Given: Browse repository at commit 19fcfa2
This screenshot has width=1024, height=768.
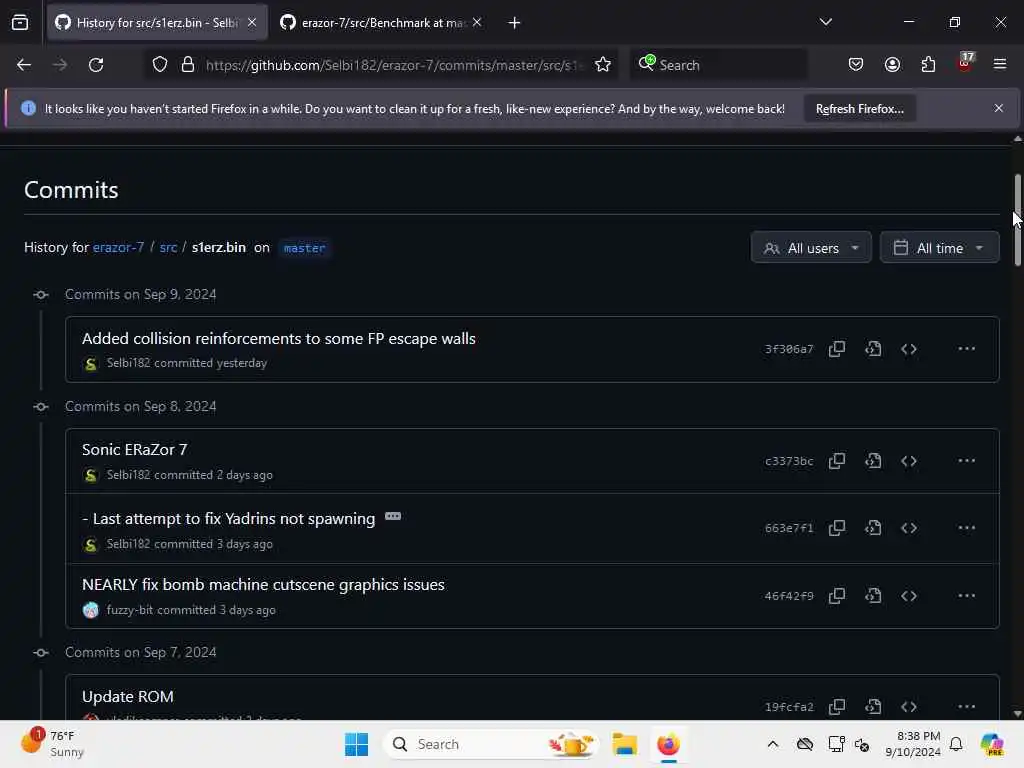Looking at the screenshot, I should pyautogui.click(x=909, y=707).
